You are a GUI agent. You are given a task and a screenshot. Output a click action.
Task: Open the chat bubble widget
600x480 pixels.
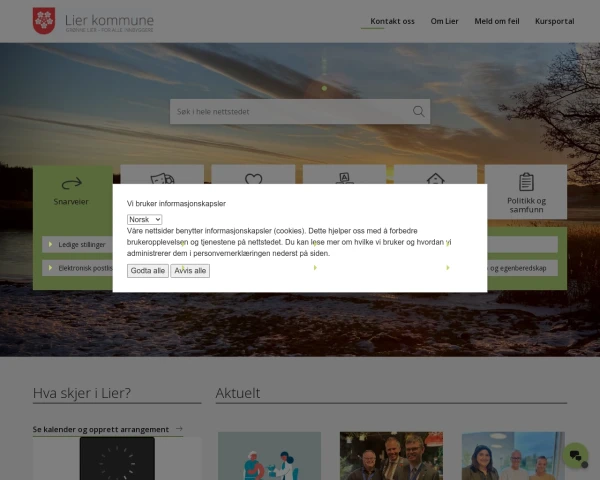[x=576, y=456]
